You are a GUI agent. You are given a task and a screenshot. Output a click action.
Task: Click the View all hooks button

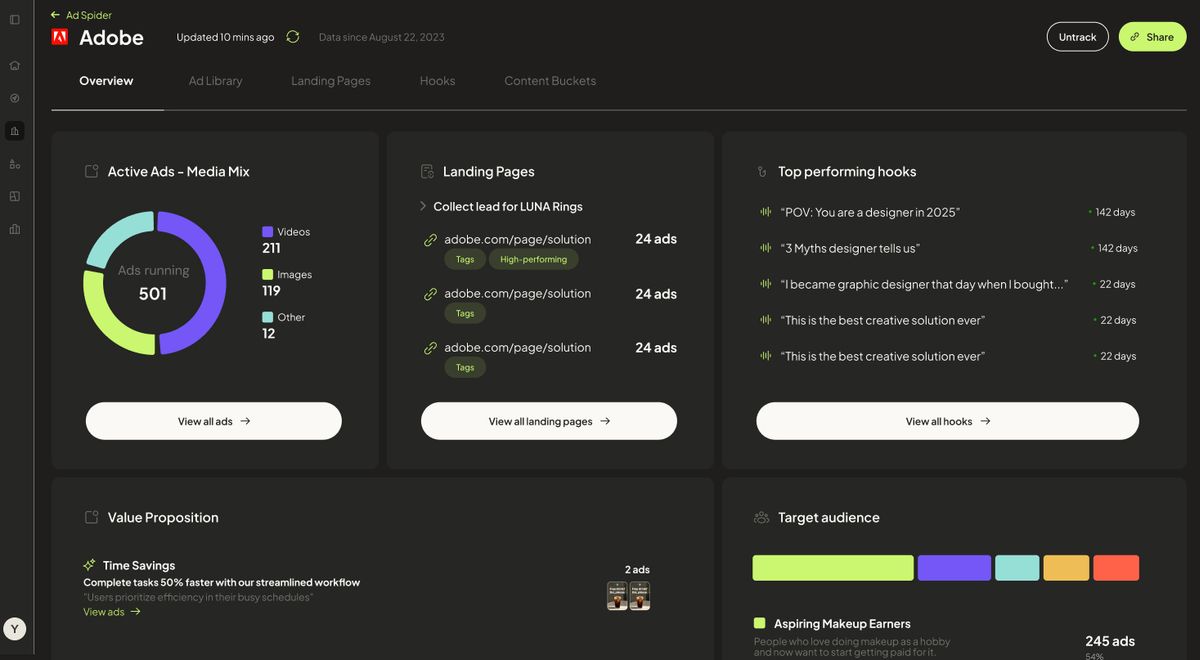pos(947,421)
